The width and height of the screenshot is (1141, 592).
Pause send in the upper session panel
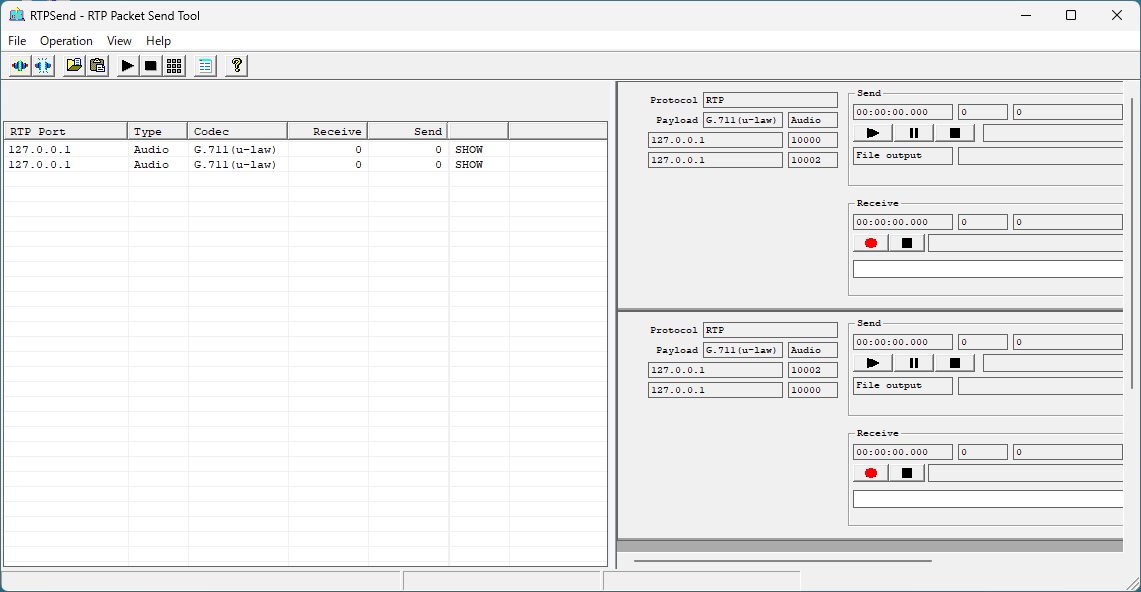913,133
